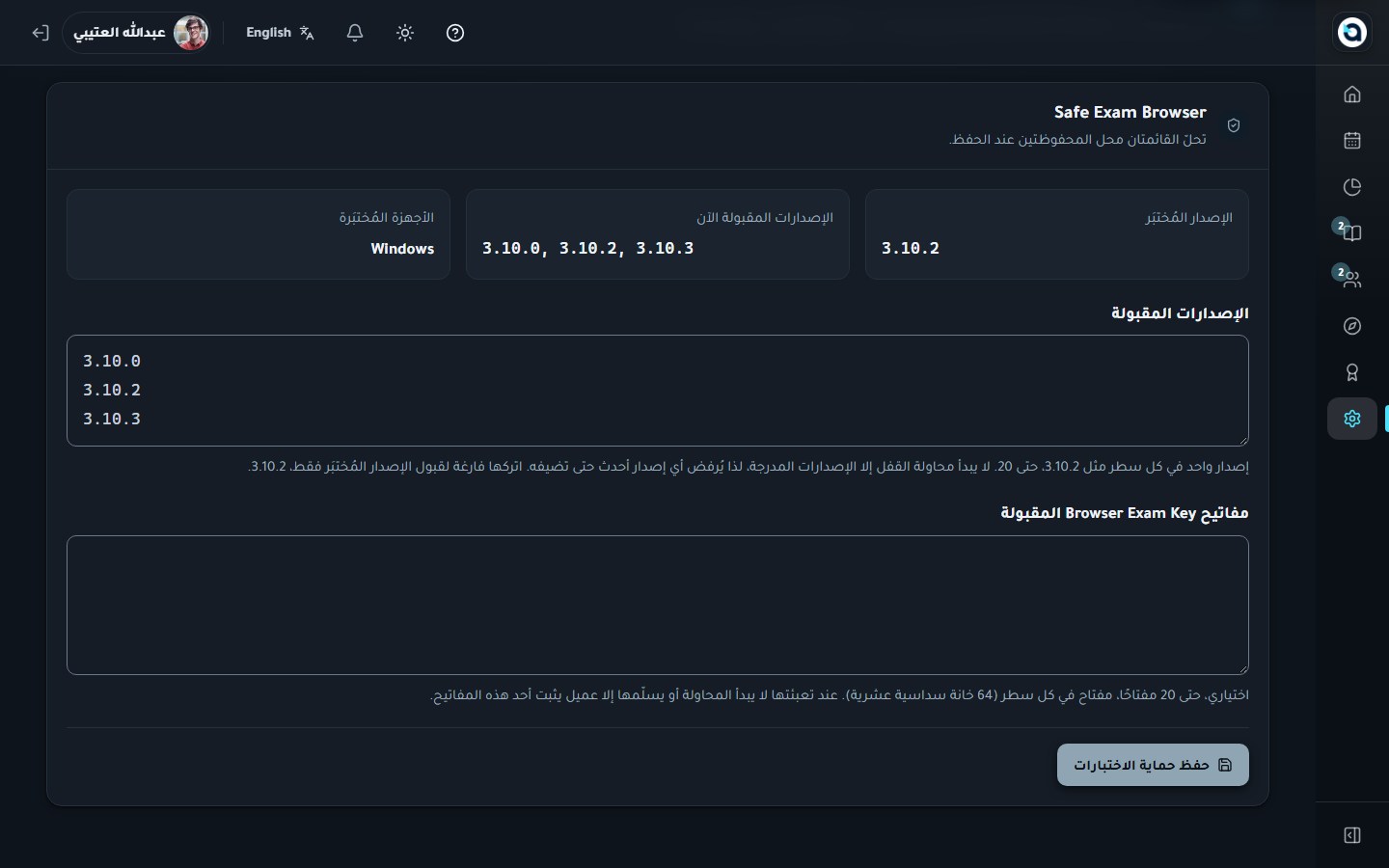Open the compass explore icon

pos(1351,326)
